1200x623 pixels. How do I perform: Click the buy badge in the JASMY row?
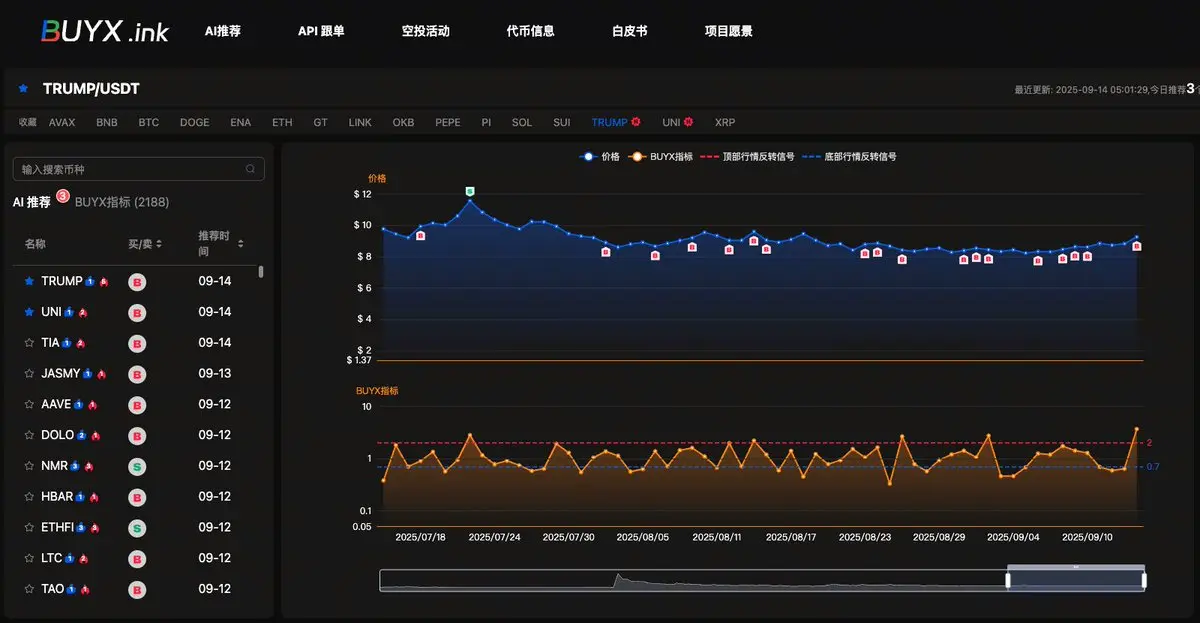pos(137,374)
